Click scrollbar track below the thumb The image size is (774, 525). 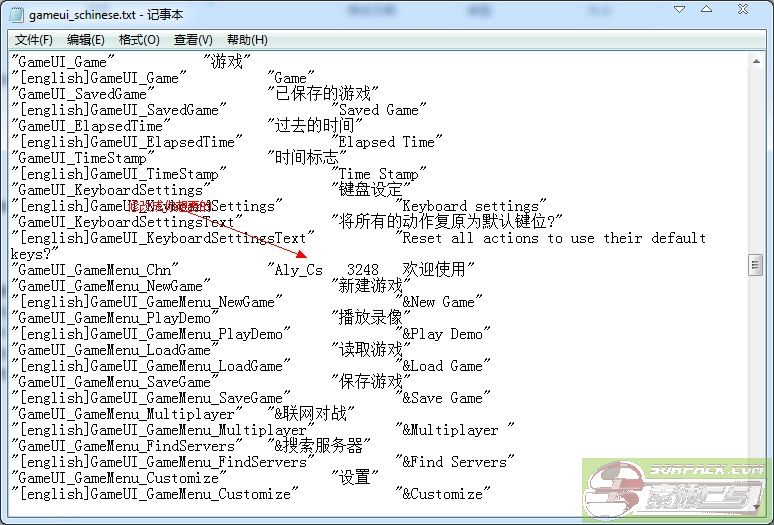coord(757,380)
